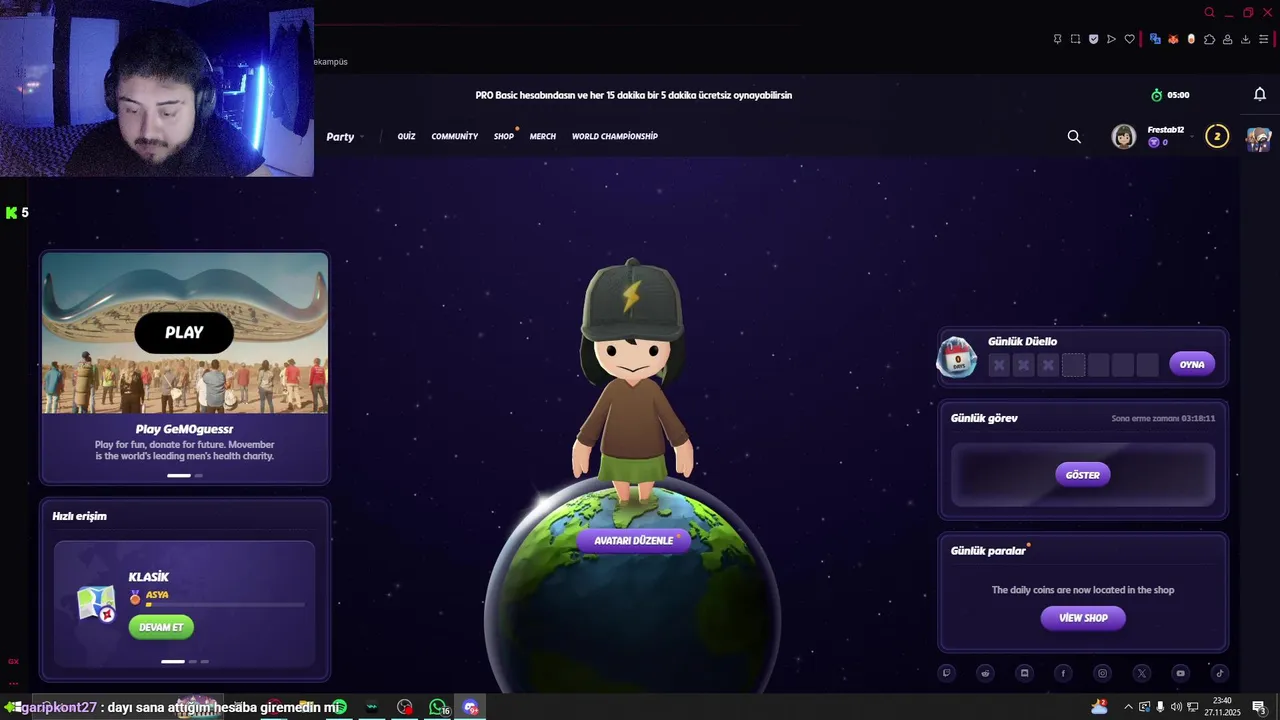Open the browser easy setup icon

tap(1263, 39)
